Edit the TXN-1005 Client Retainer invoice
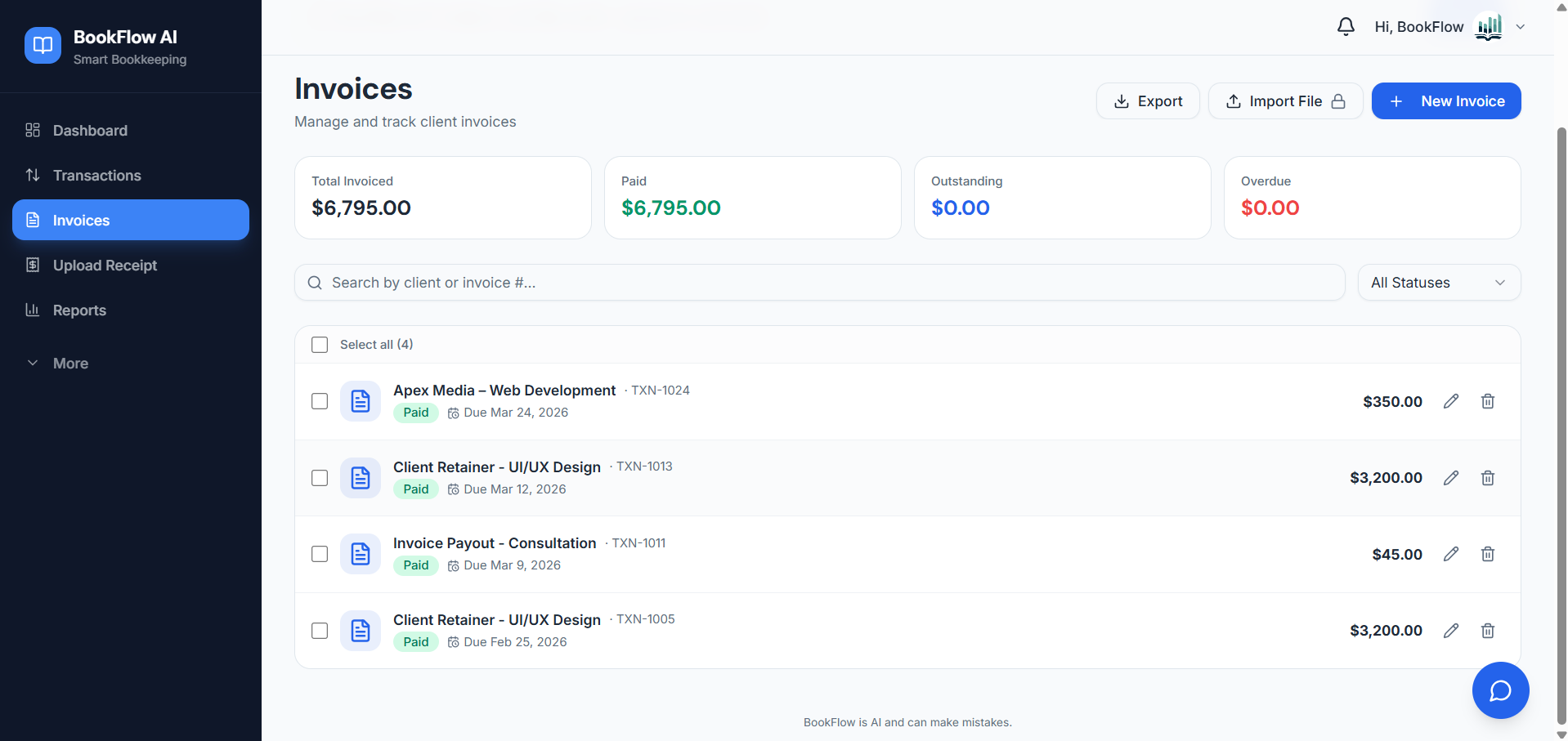The image size is (1568, 741). [1451, 631]
